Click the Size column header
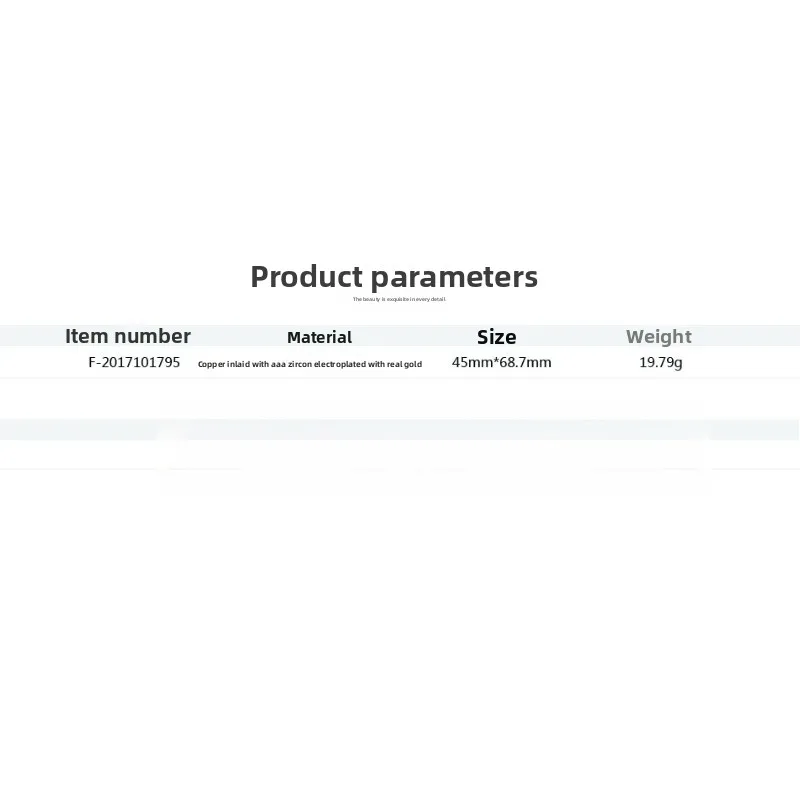800x800 pixels. [496, 337]
